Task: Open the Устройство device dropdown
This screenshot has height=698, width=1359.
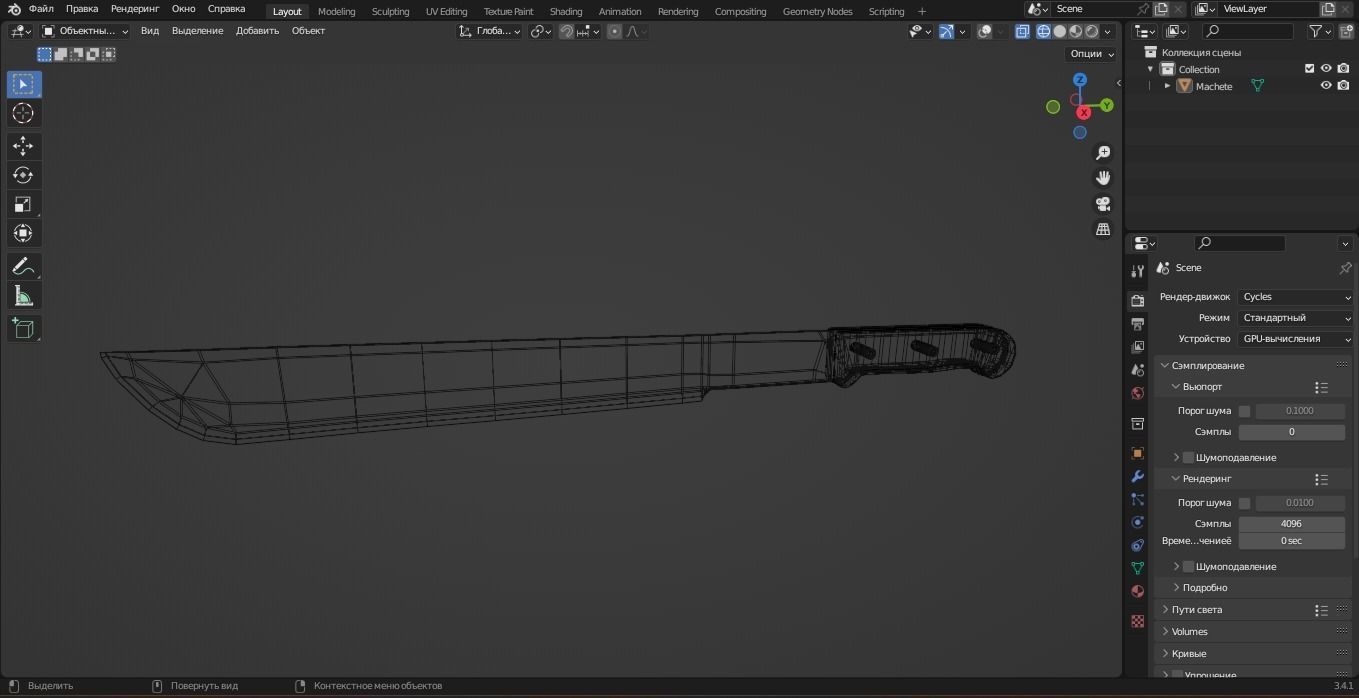Action: click(1295, 338)
